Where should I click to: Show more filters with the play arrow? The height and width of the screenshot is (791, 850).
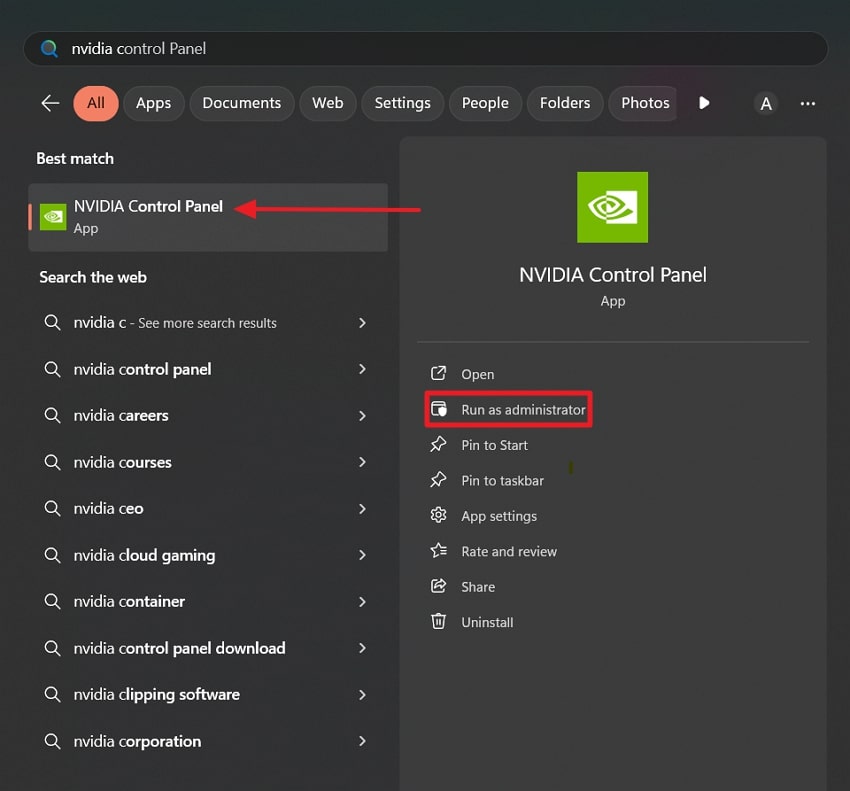click(704, 103)
